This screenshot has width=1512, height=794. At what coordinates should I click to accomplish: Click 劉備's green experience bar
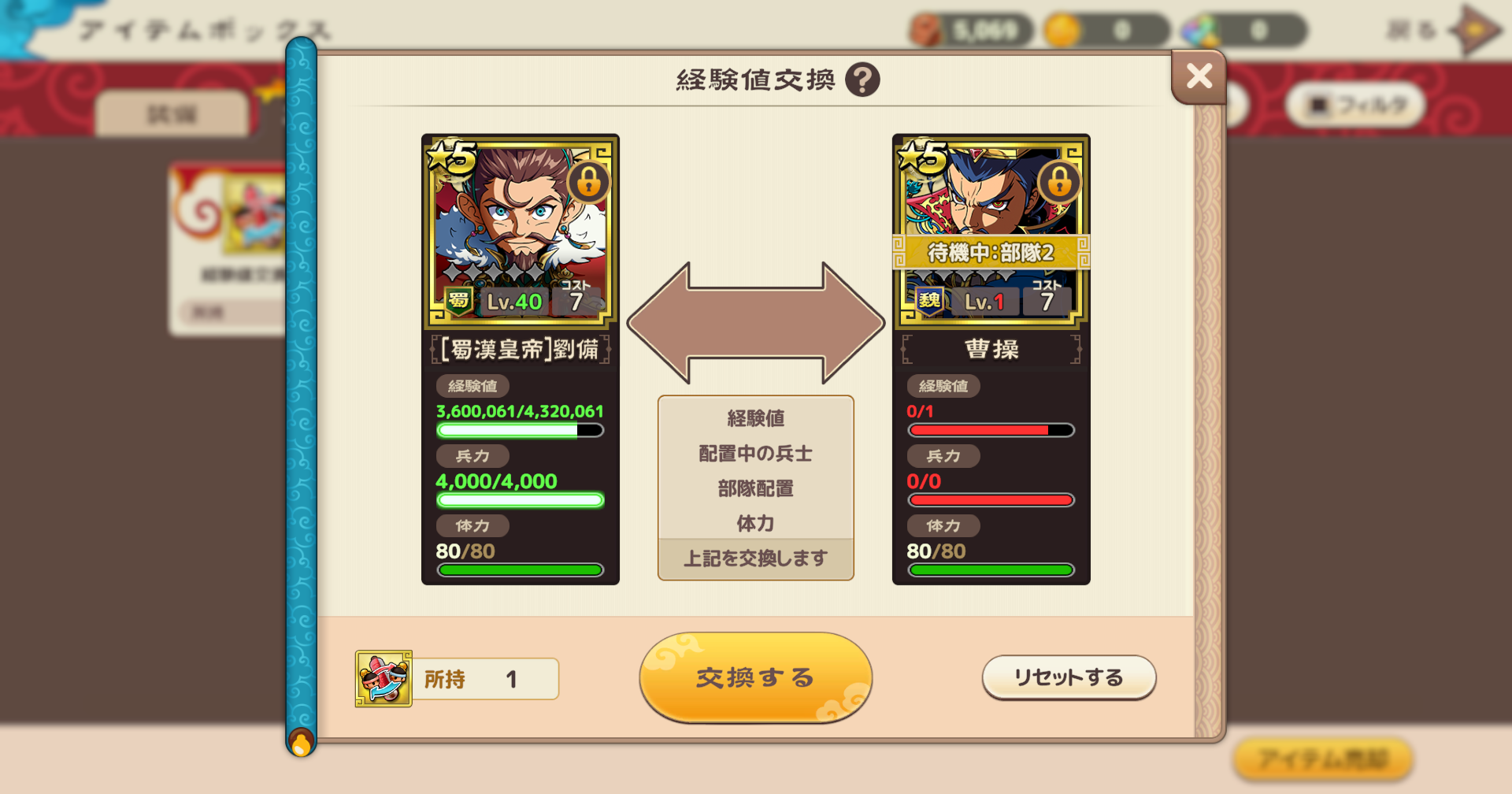pyautogui.click(x=521, y=430)
